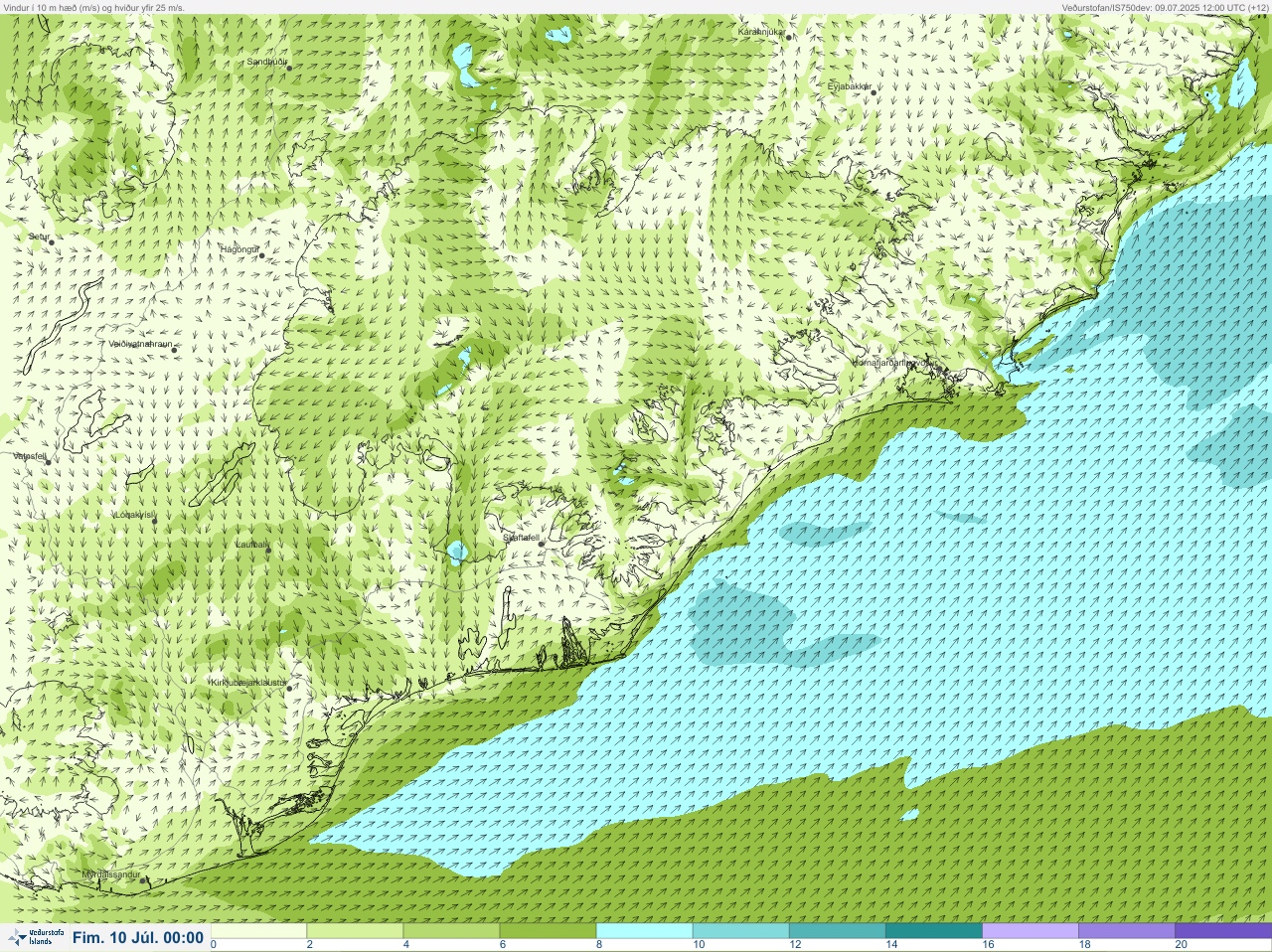Click the Hornafjörður airport station label
The width and height of the screenshot is (1272, 952).
894,363
